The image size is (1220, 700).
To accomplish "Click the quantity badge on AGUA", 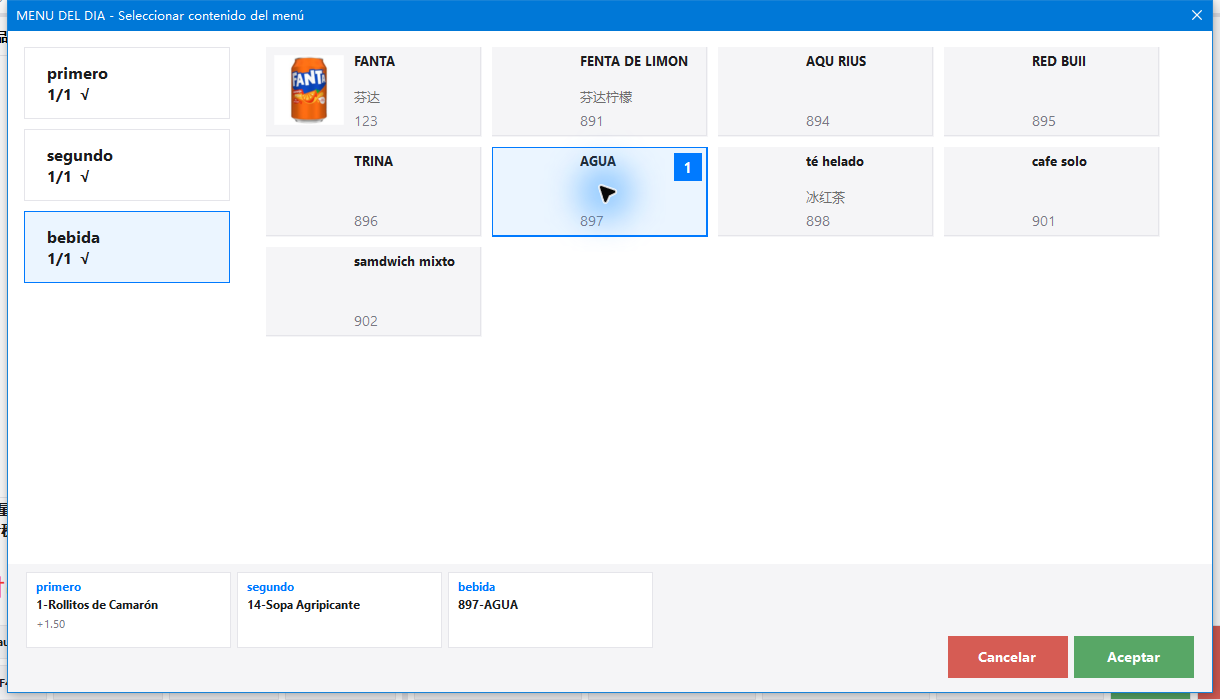I will (688, 167).
